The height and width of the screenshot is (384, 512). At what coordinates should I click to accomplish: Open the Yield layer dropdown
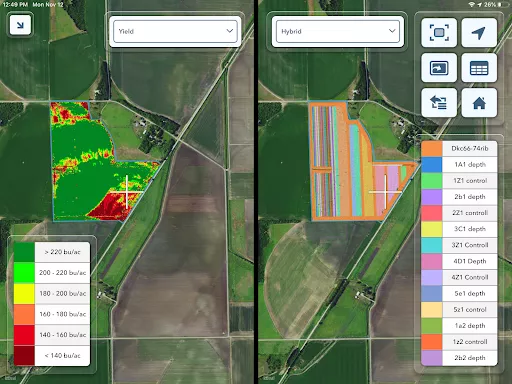tap(175, 31)
